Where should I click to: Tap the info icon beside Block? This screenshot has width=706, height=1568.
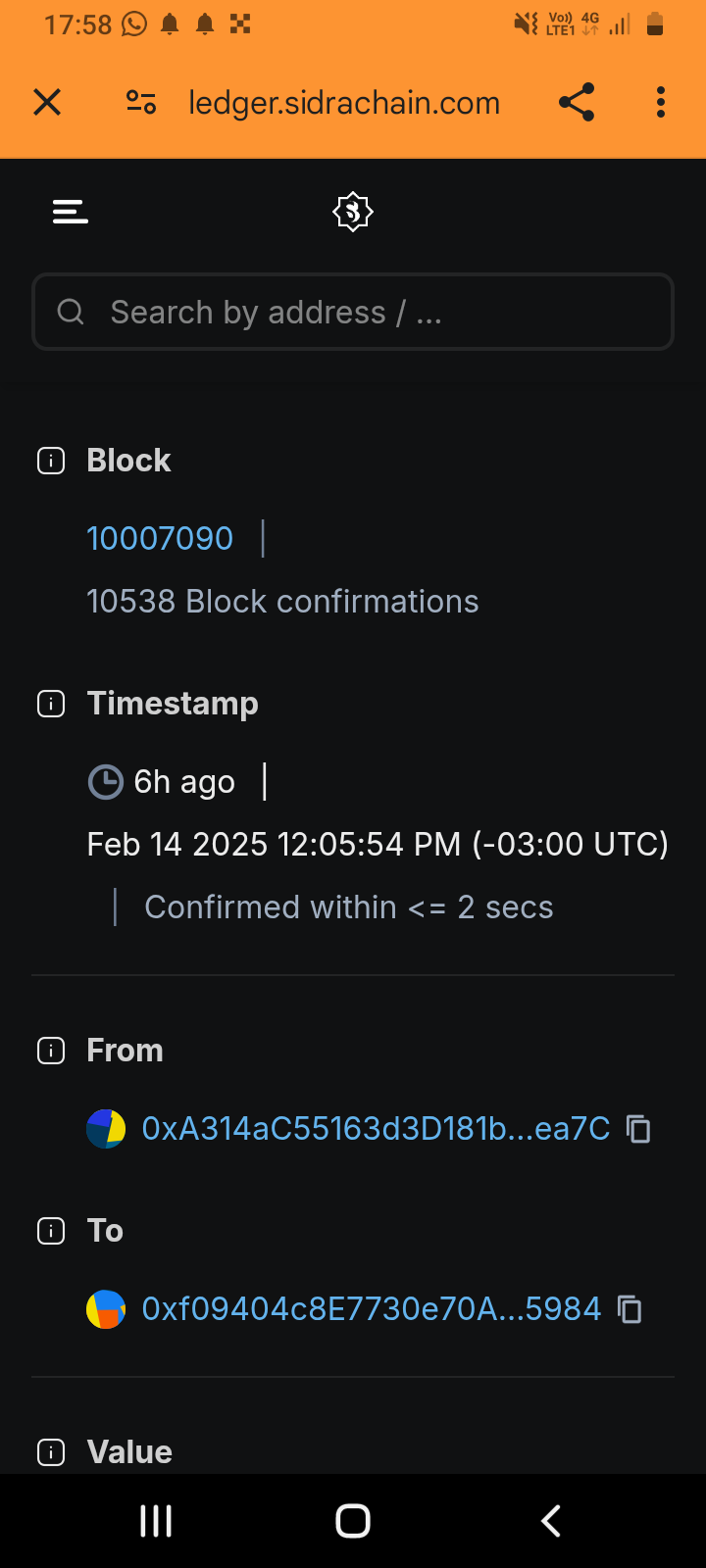(x=51, y=461)
